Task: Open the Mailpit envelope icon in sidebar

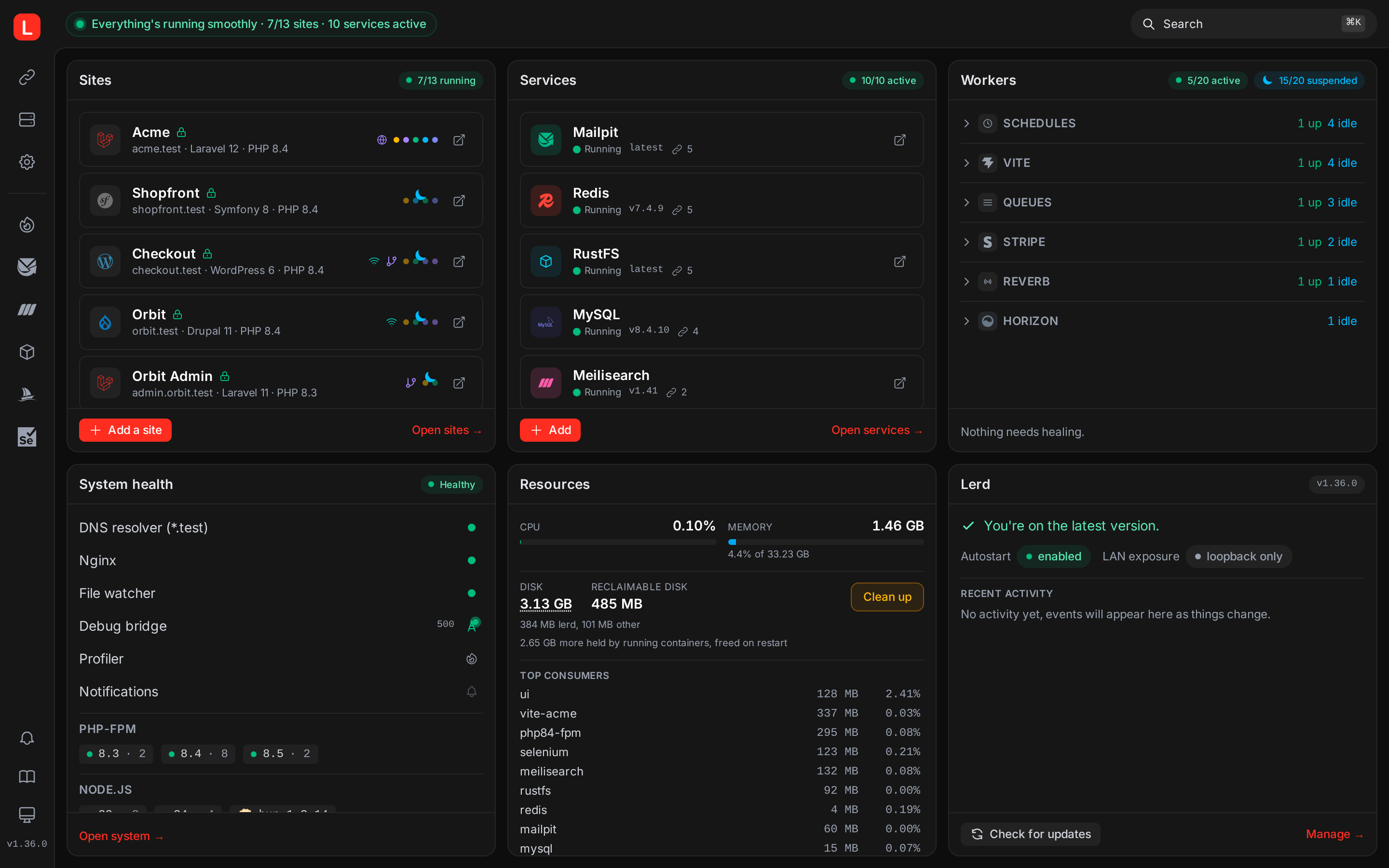Action: point(27,266)
